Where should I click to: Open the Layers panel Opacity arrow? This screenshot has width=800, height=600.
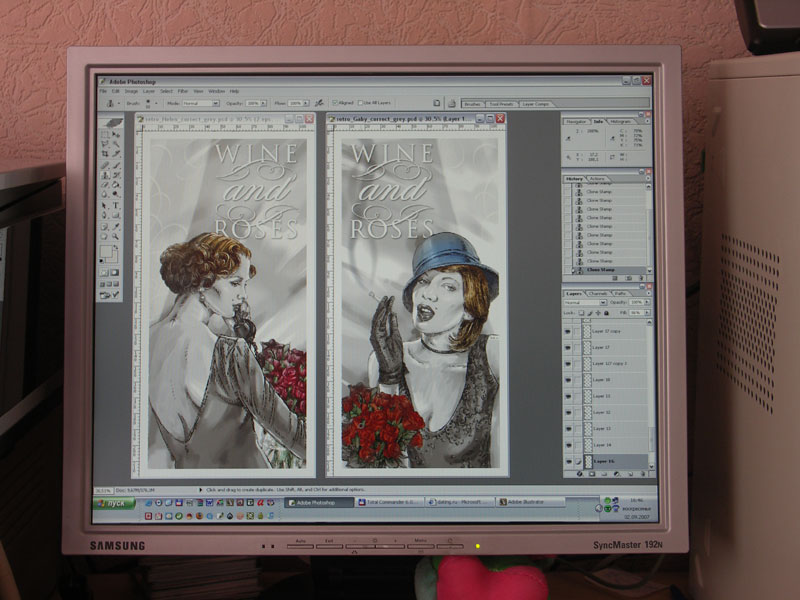point(647,303)
